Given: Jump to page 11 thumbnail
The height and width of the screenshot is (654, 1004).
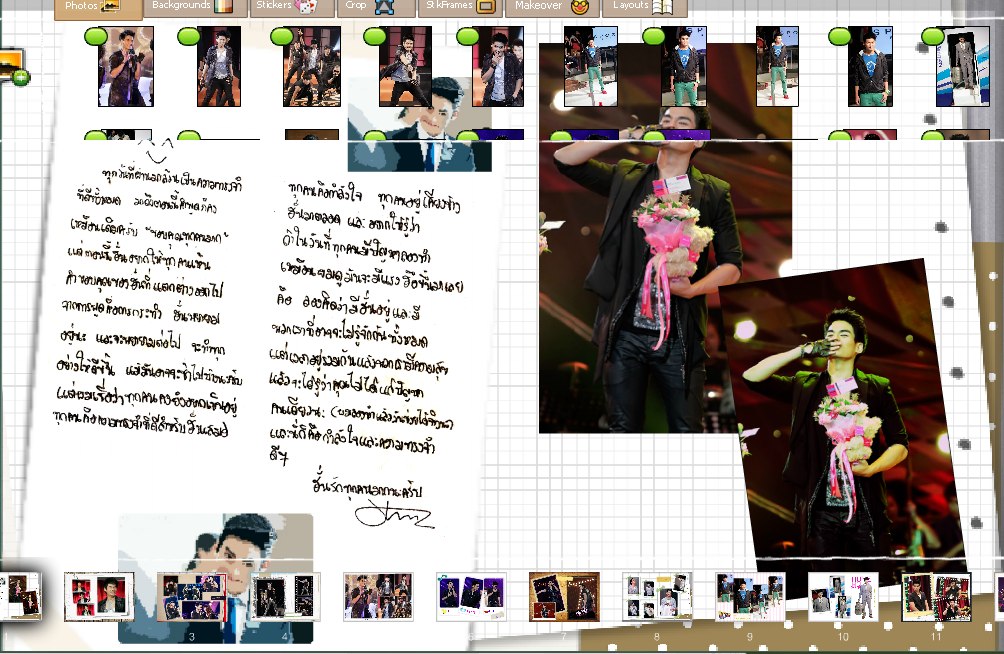Looking at the screenshot, I should [936, 597].
